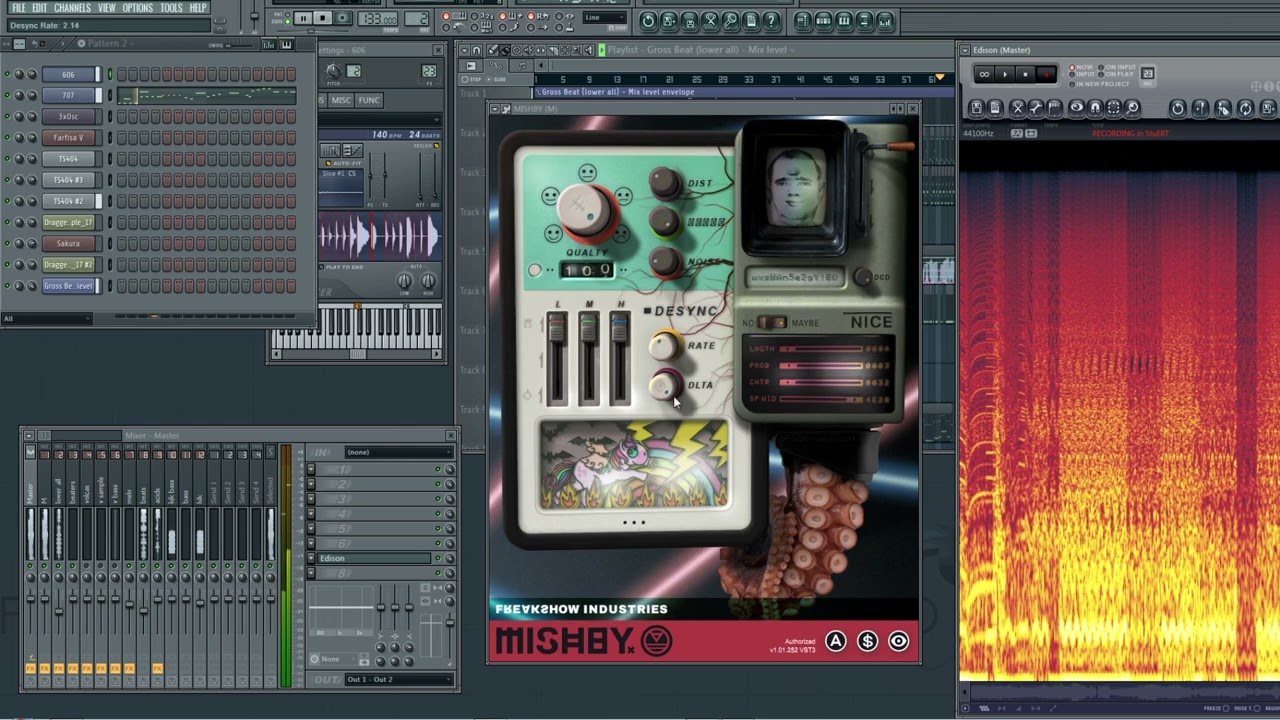Select playlist draw pencil tool
Screen dimensions: 1280x720
pyautogui.click(x=492, y=50)
